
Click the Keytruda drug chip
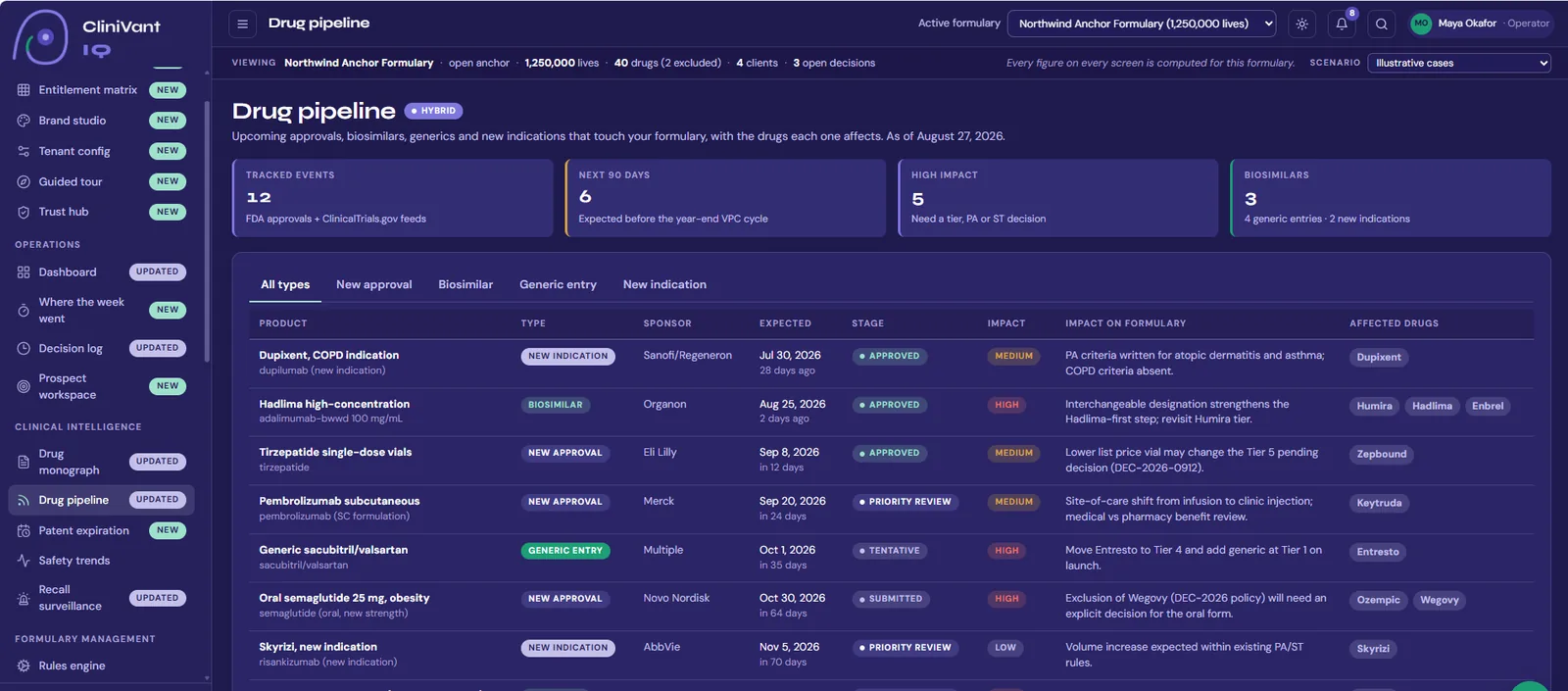[x=1379, y=503]
